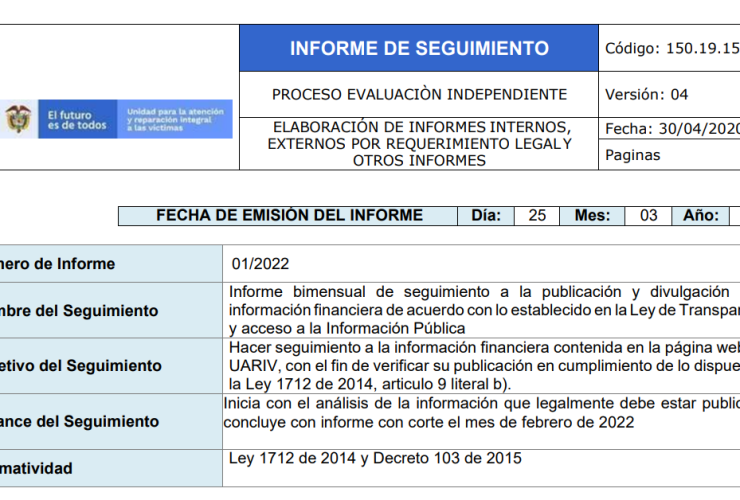
Task: Click the Mes: label
Action: pos(592,215)
